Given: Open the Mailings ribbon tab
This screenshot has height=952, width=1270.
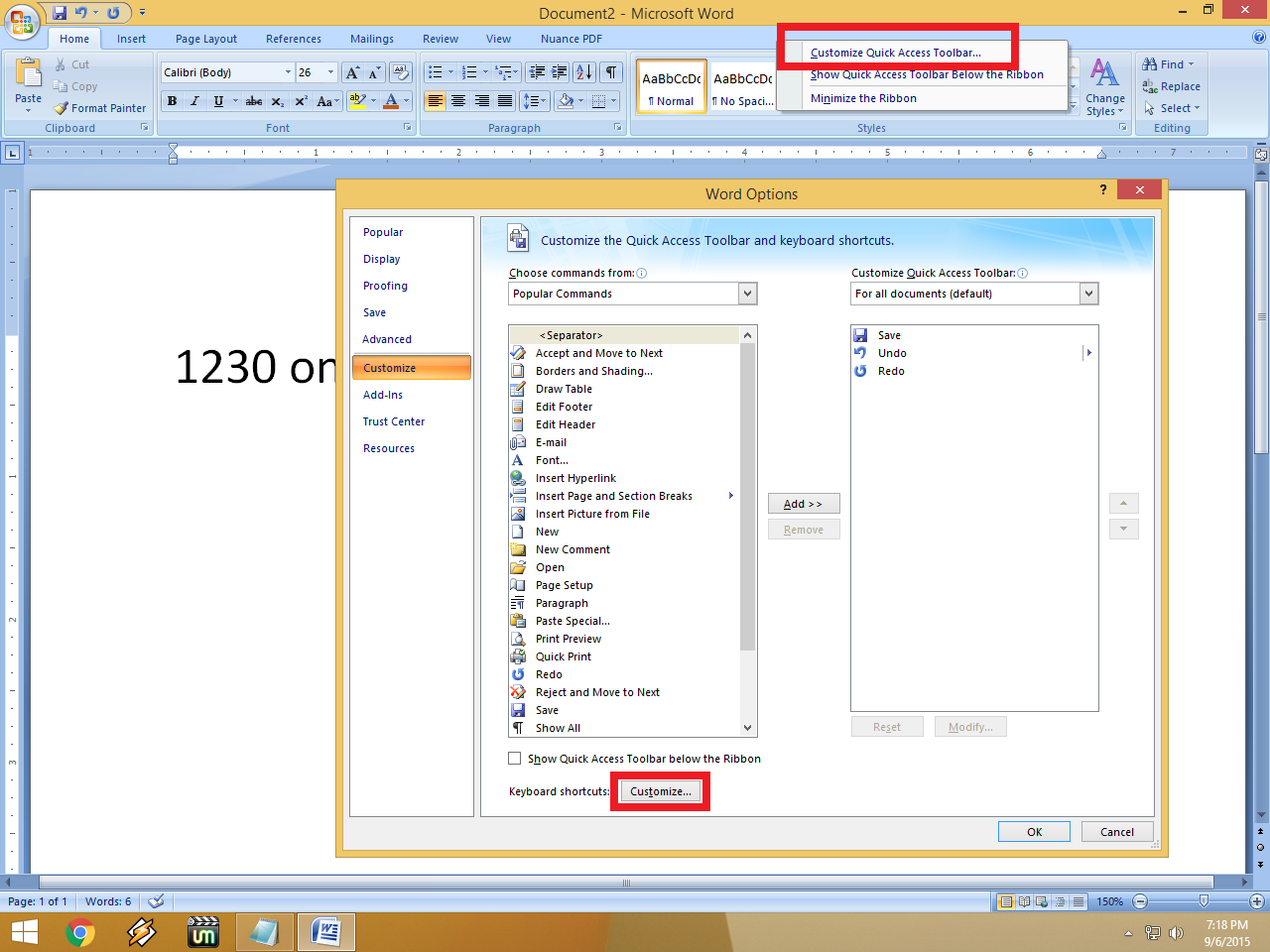Looking at the screenshot, I should click(372, 39).
